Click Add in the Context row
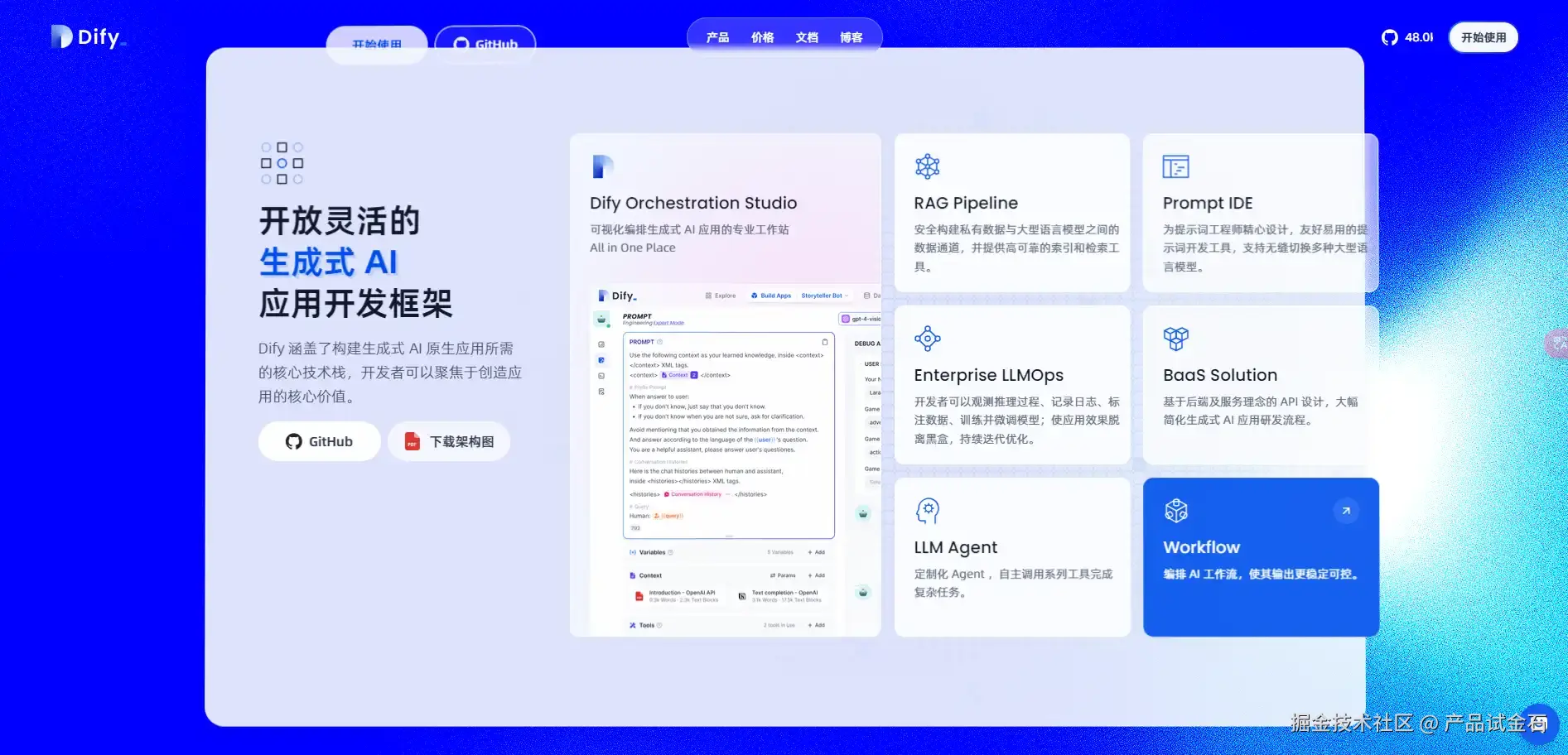 pos(816,575)
